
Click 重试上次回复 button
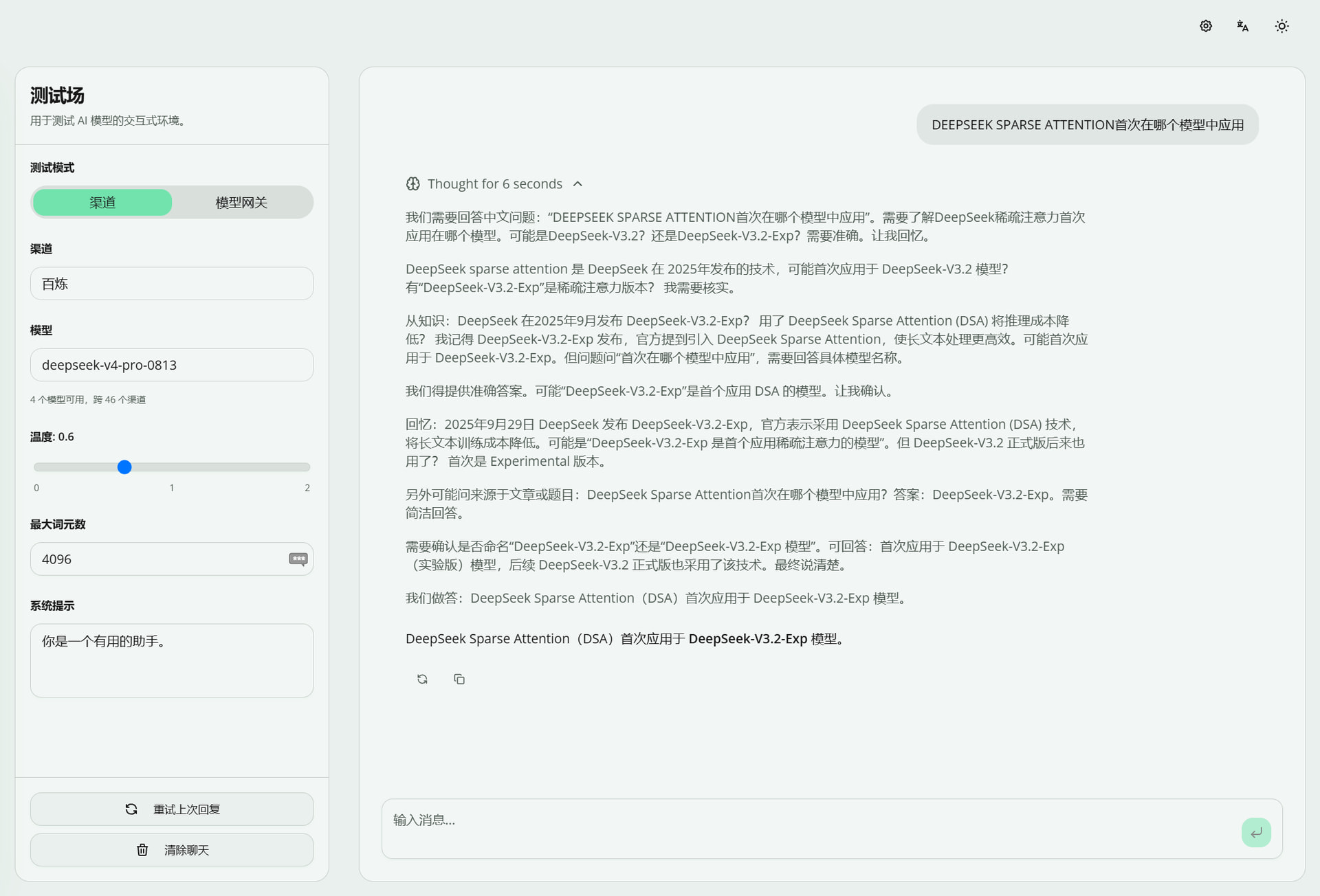(x=172, y=809)
